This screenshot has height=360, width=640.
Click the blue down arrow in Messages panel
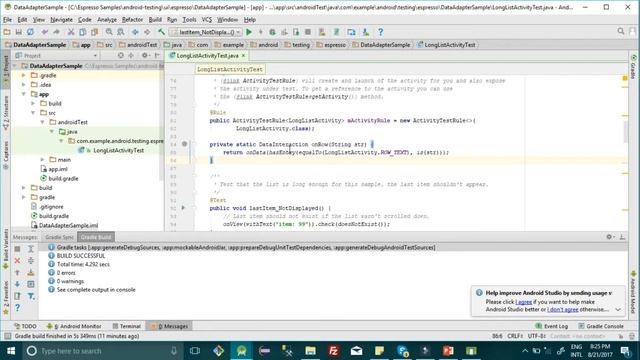[17, 284]
